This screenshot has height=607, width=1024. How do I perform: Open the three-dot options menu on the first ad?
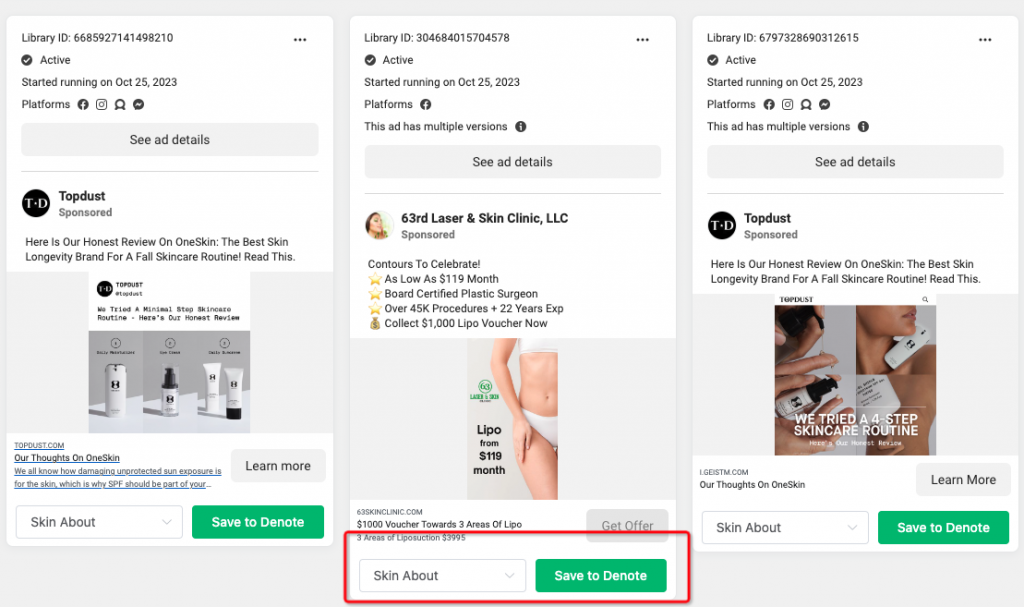tap(300, 39)
